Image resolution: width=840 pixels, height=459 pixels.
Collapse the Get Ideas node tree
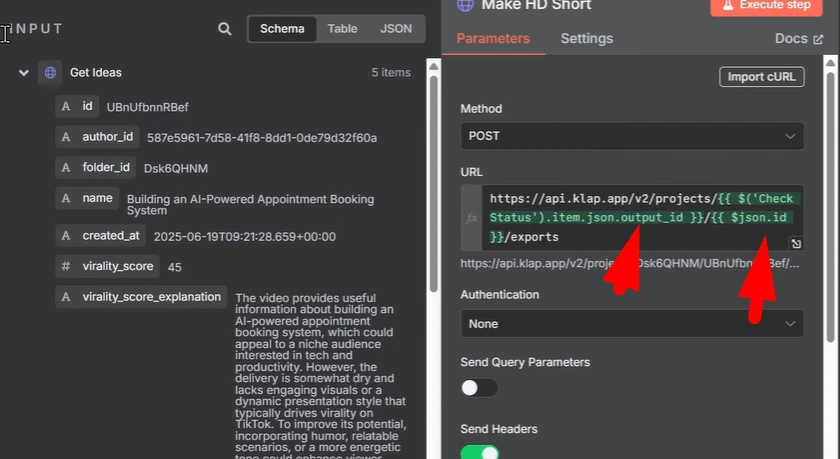tap(24, 72)
